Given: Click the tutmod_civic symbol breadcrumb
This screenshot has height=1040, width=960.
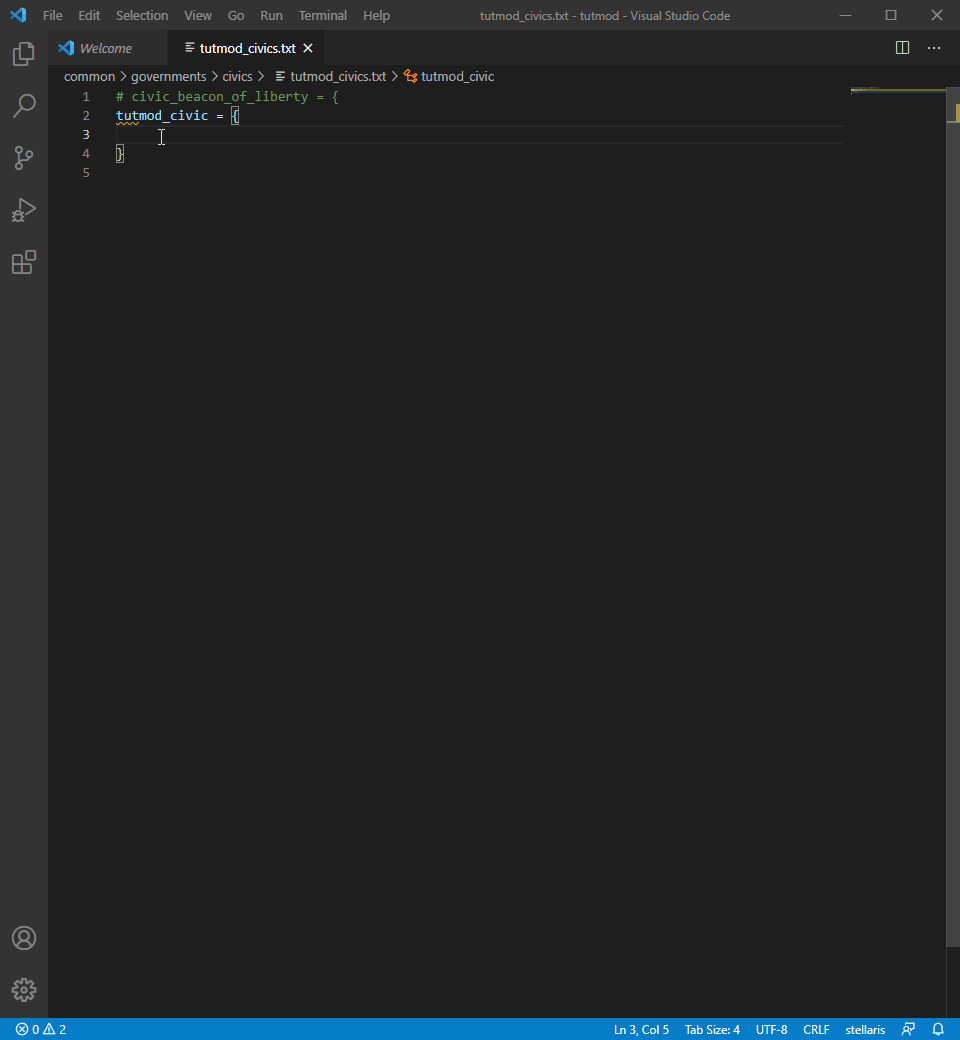Looking at the screenshot, I should 449,76.
